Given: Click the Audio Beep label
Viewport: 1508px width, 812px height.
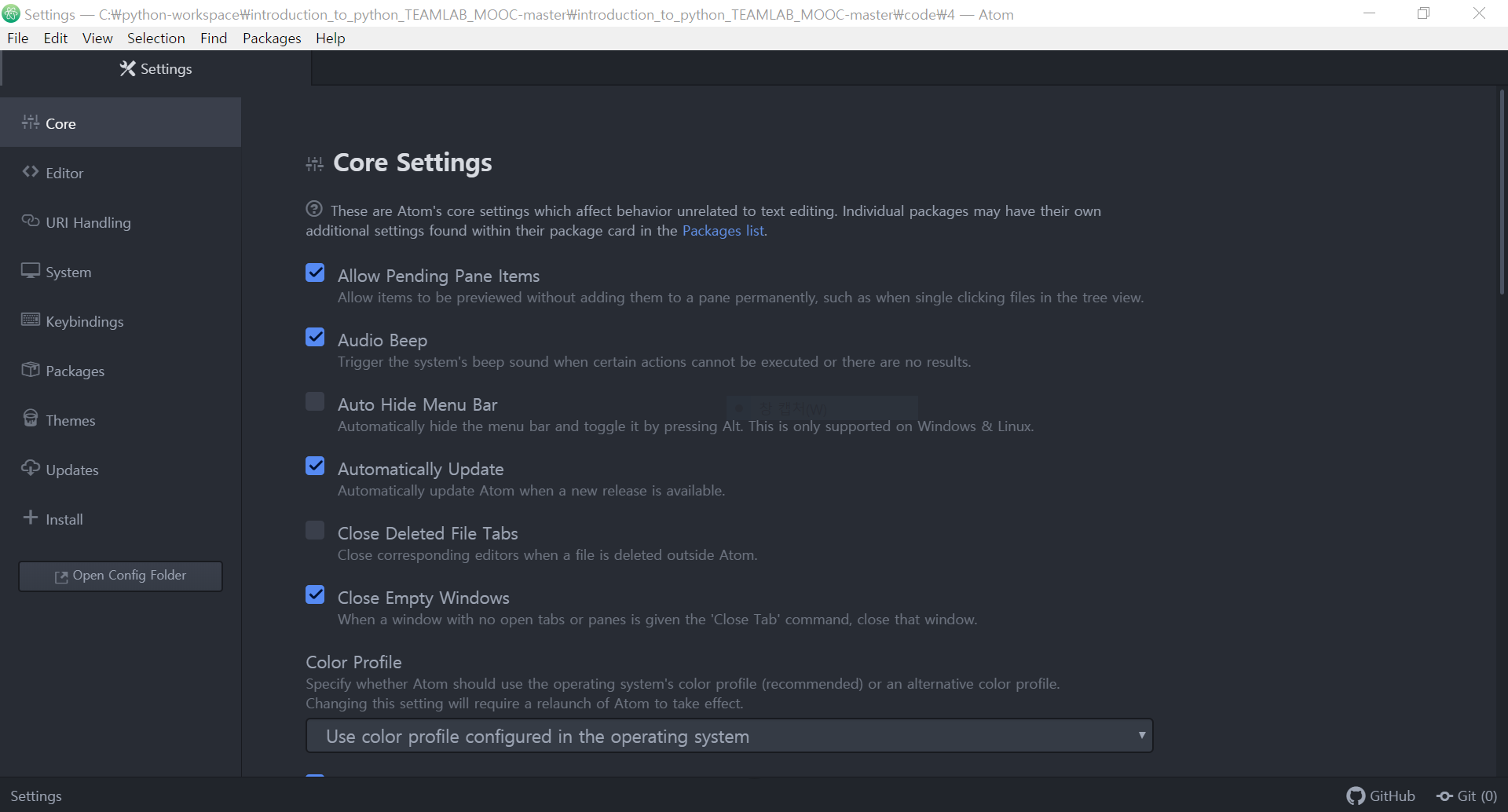Looking at the screenshot, I should pyautogui.click(x=382, y=340).
